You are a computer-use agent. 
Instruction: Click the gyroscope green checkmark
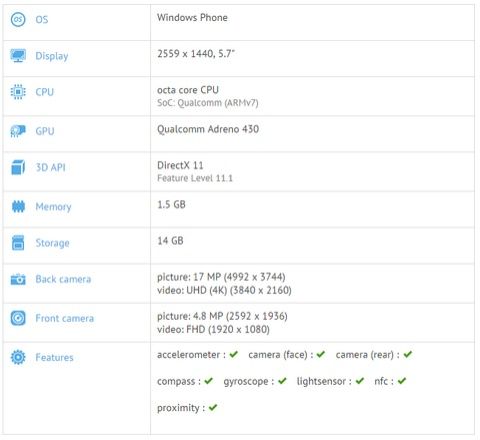[282, 380]
